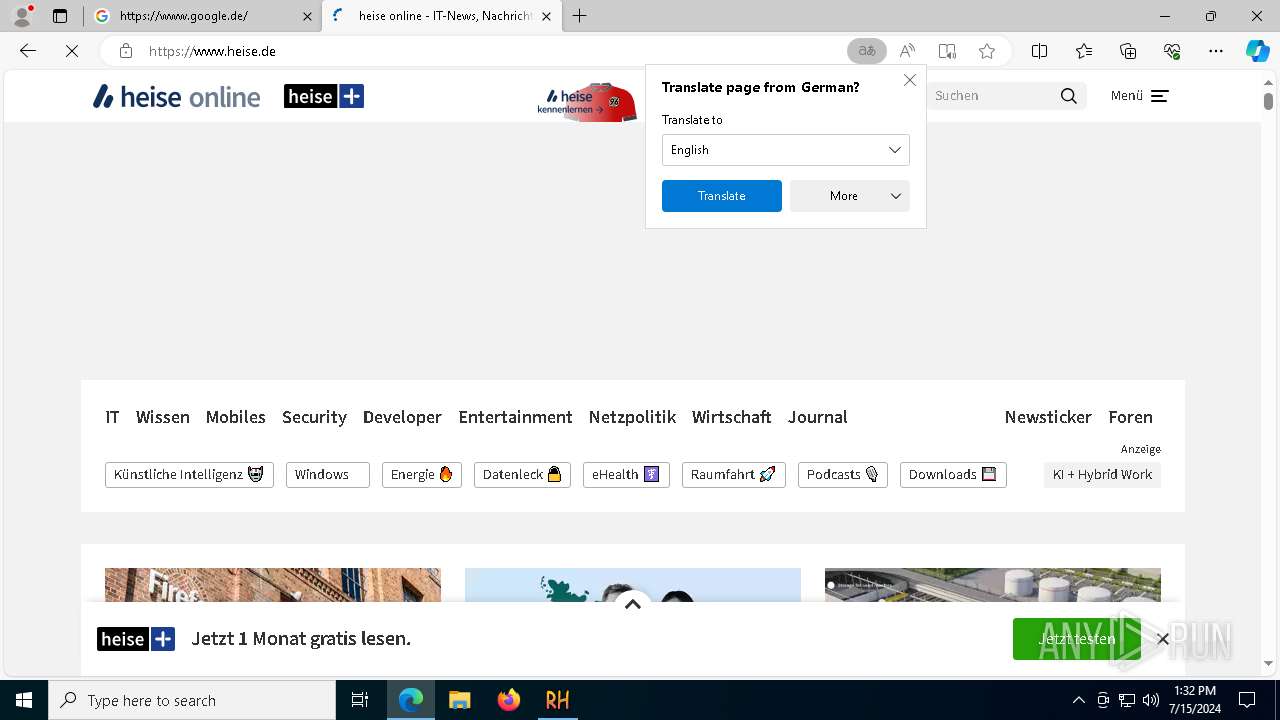Open File Explorer from taskbar

coord(459,700)
